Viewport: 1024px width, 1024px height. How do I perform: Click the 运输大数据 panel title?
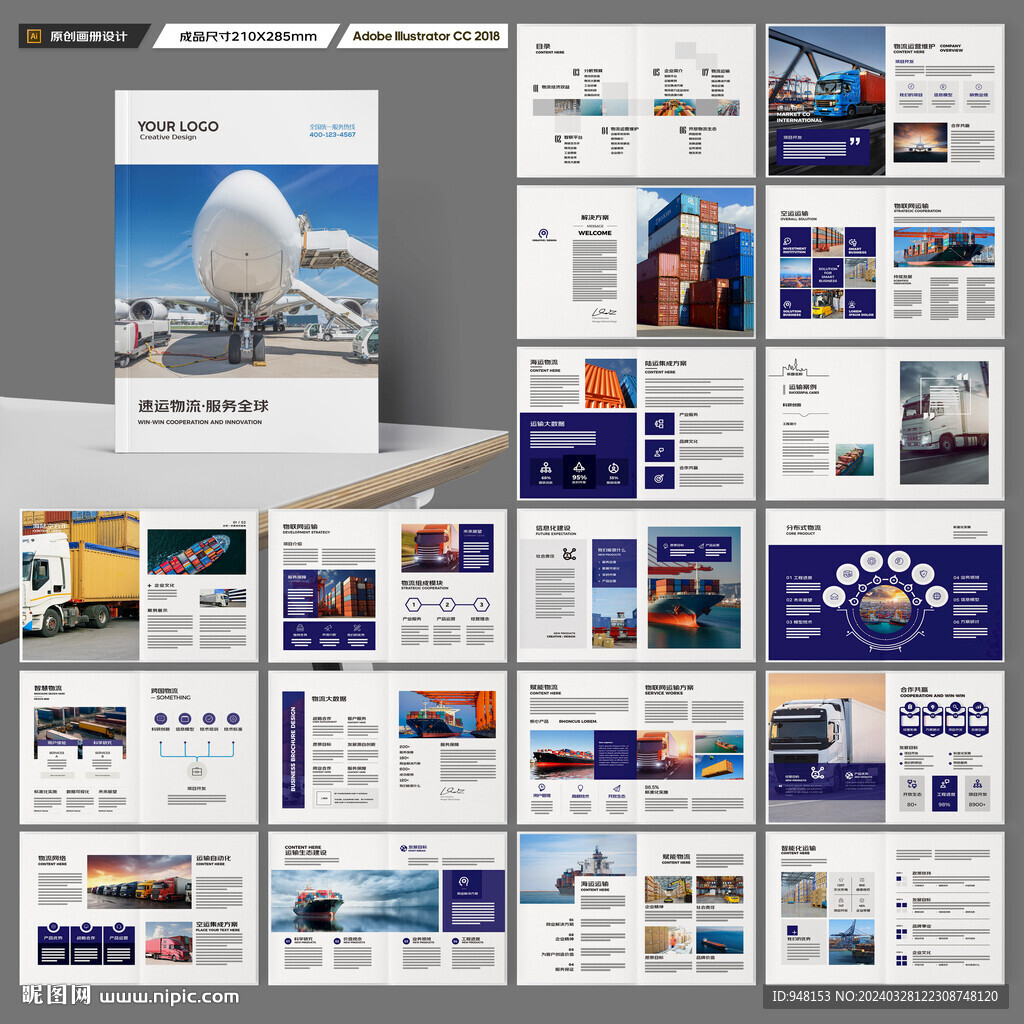(547, 424)
